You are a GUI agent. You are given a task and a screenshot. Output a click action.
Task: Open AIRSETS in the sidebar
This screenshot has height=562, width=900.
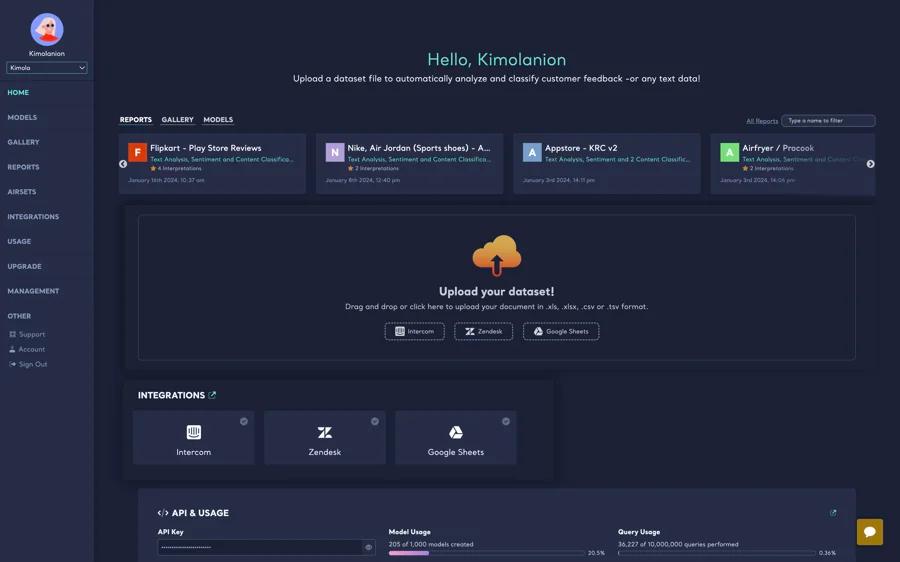[x=22, y=192]
